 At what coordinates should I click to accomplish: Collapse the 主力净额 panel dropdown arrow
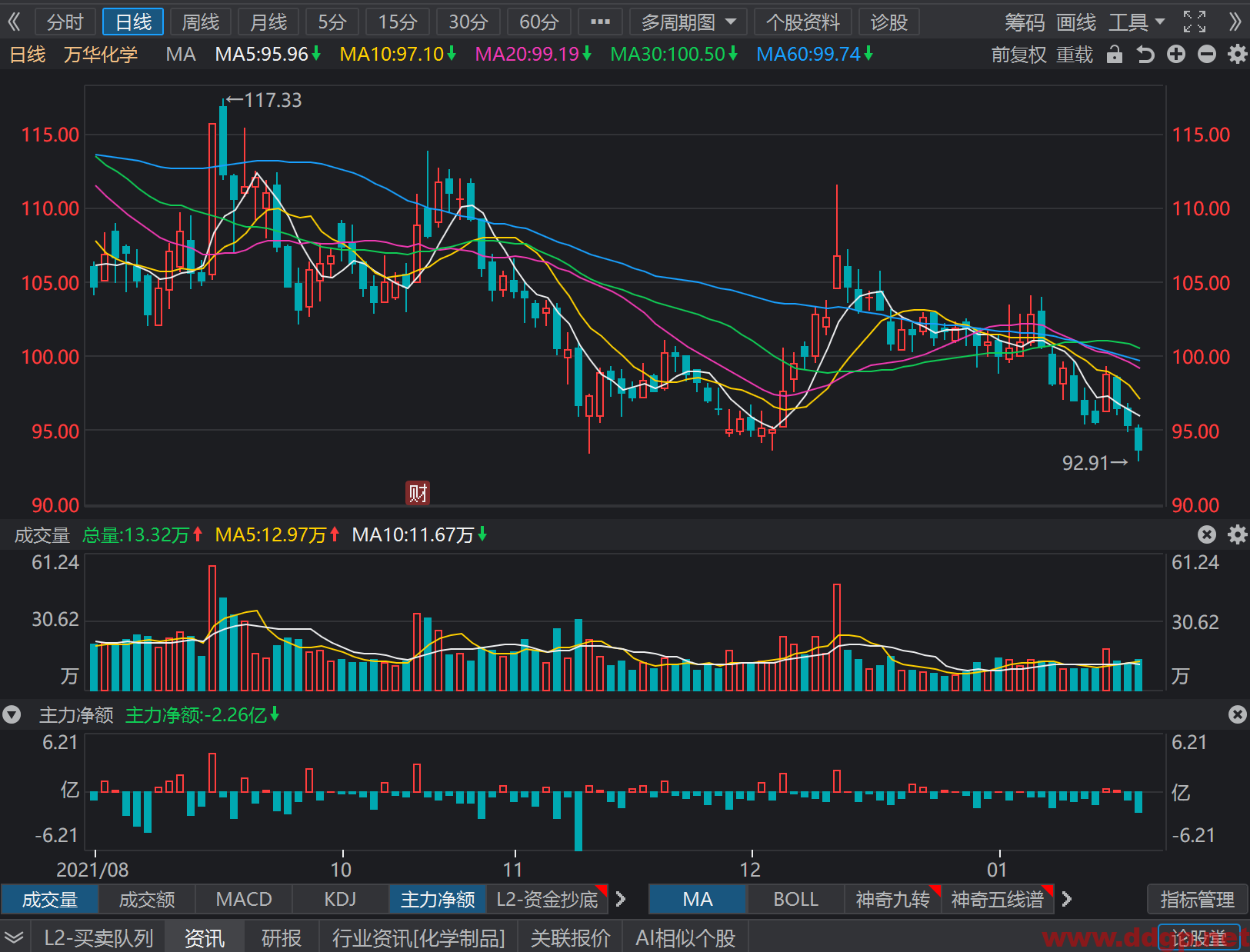(x=12, y=715)
